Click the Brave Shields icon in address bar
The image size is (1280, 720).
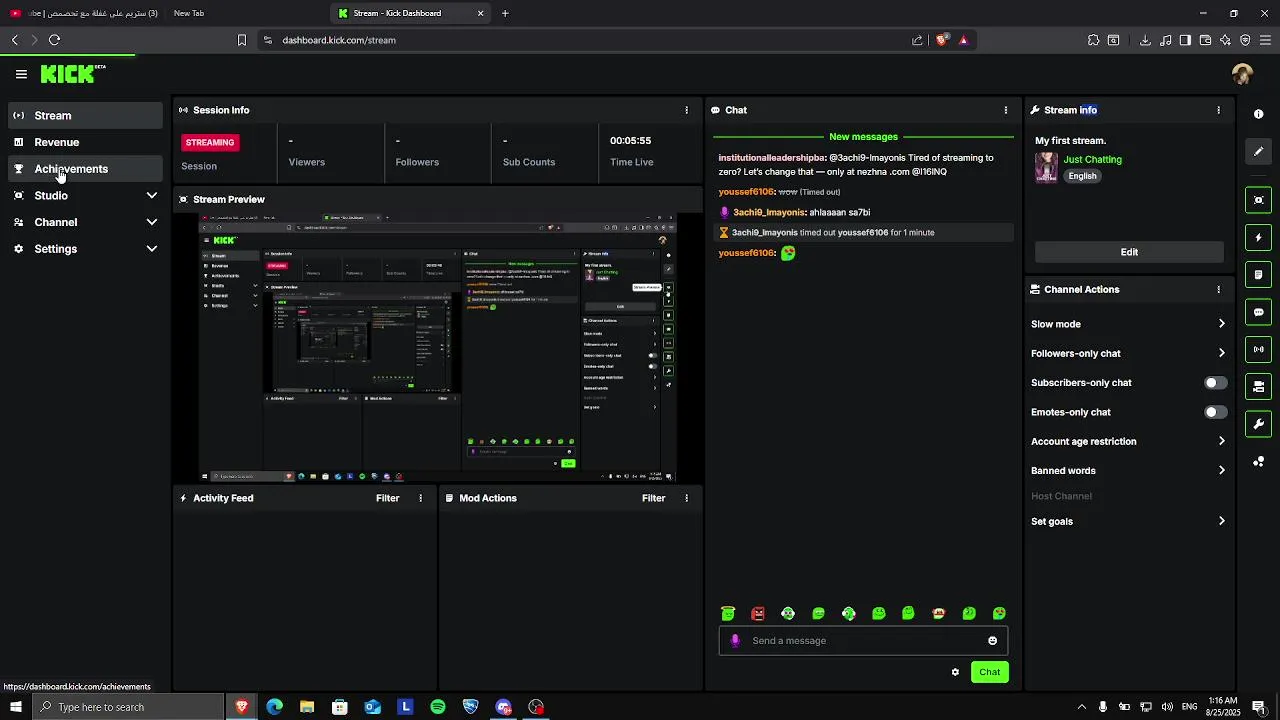pyautogui.click(x=941, y=40)
